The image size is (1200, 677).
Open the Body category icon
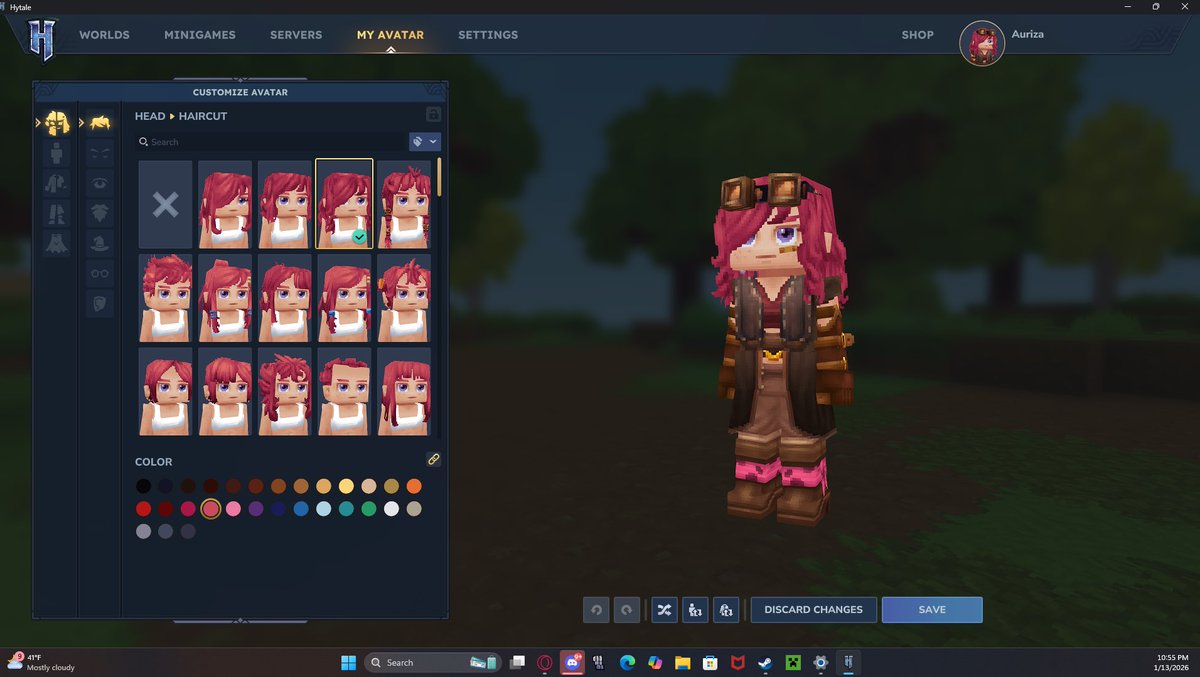pos(57,153)
